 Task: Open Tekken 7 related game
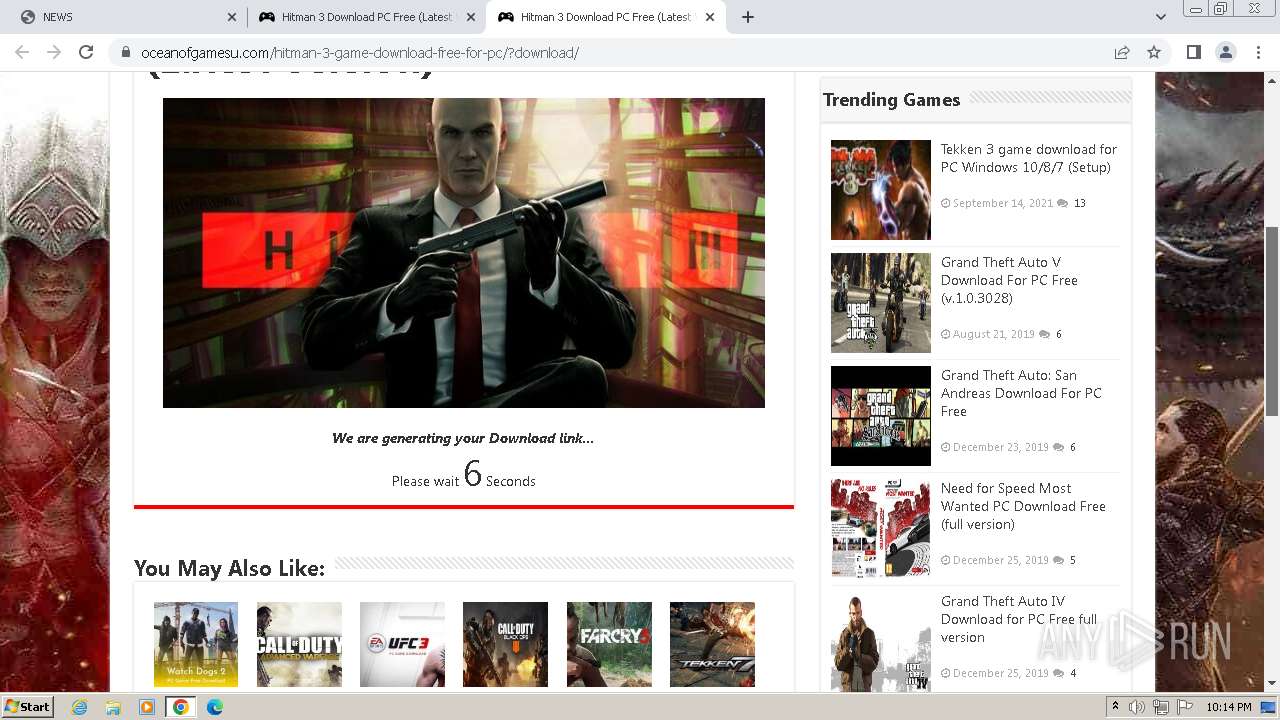click(712, 644)
